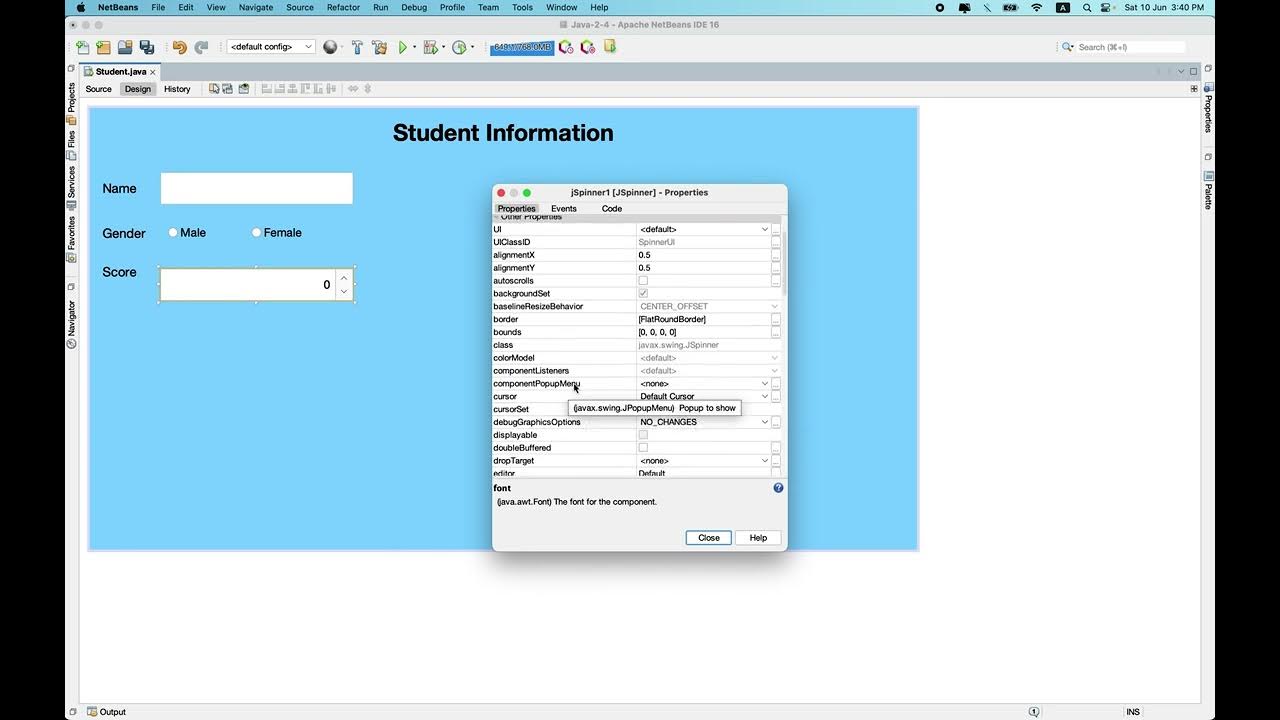Open the Favorites sidebar panel
This screenshot has height=720, width=1280.
click(71, 238)
